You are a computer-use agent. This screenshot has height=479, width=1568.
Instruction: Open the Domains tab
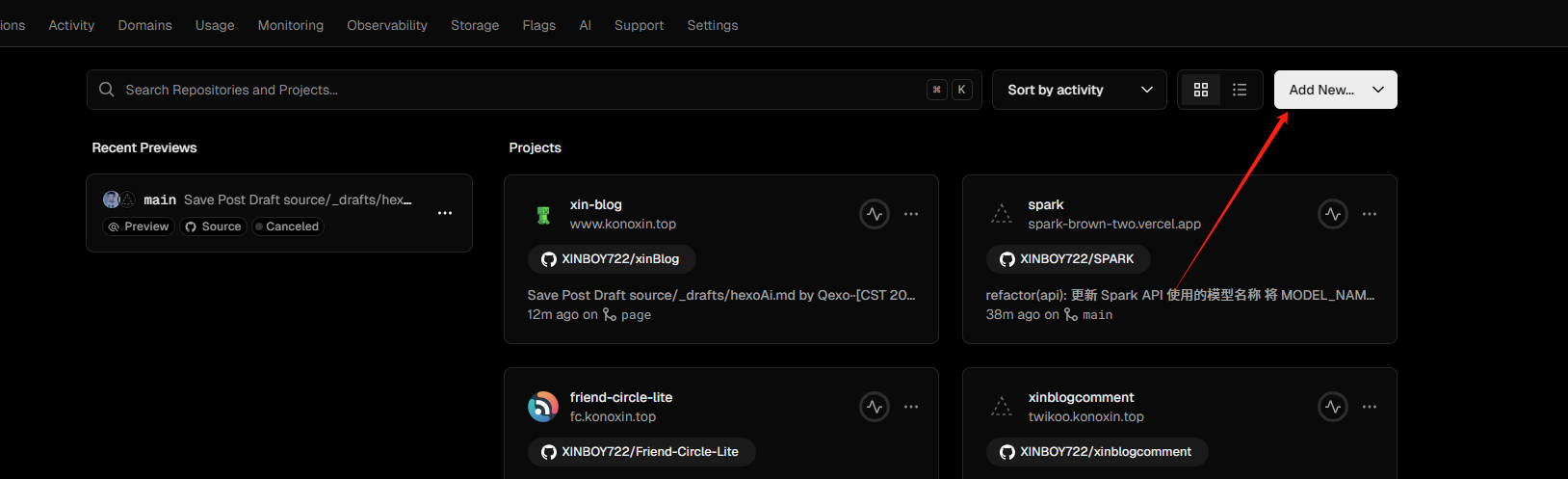coord(144,25)
